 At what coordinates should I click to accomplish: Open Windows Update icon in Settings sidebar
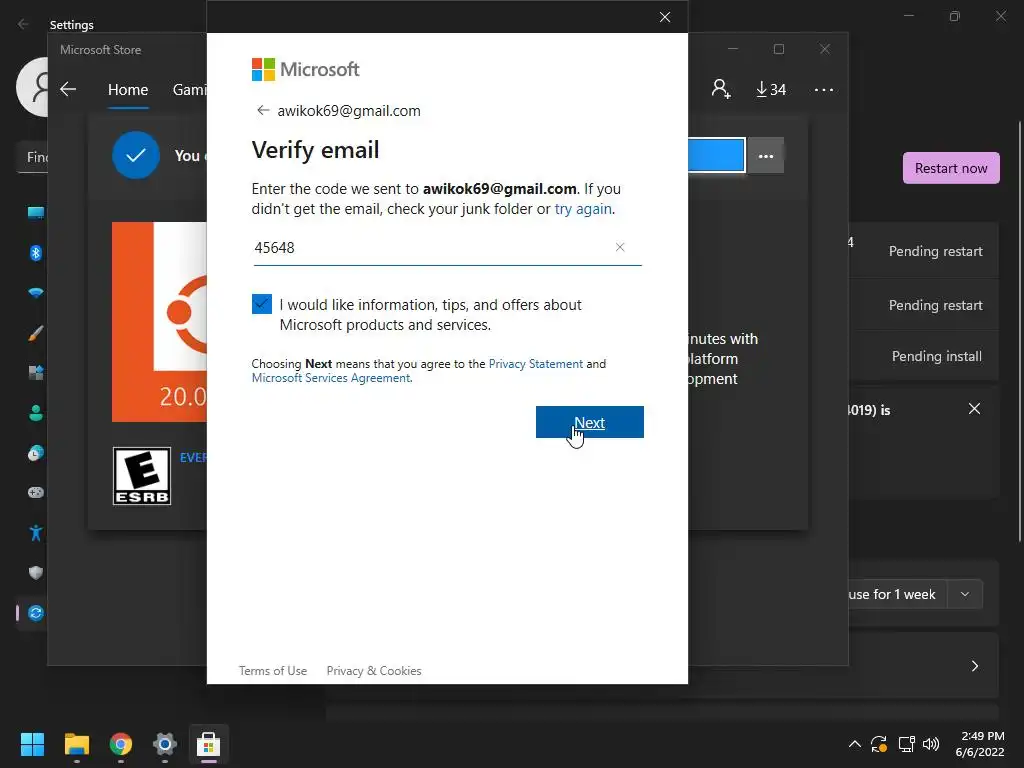click(36, 613)
